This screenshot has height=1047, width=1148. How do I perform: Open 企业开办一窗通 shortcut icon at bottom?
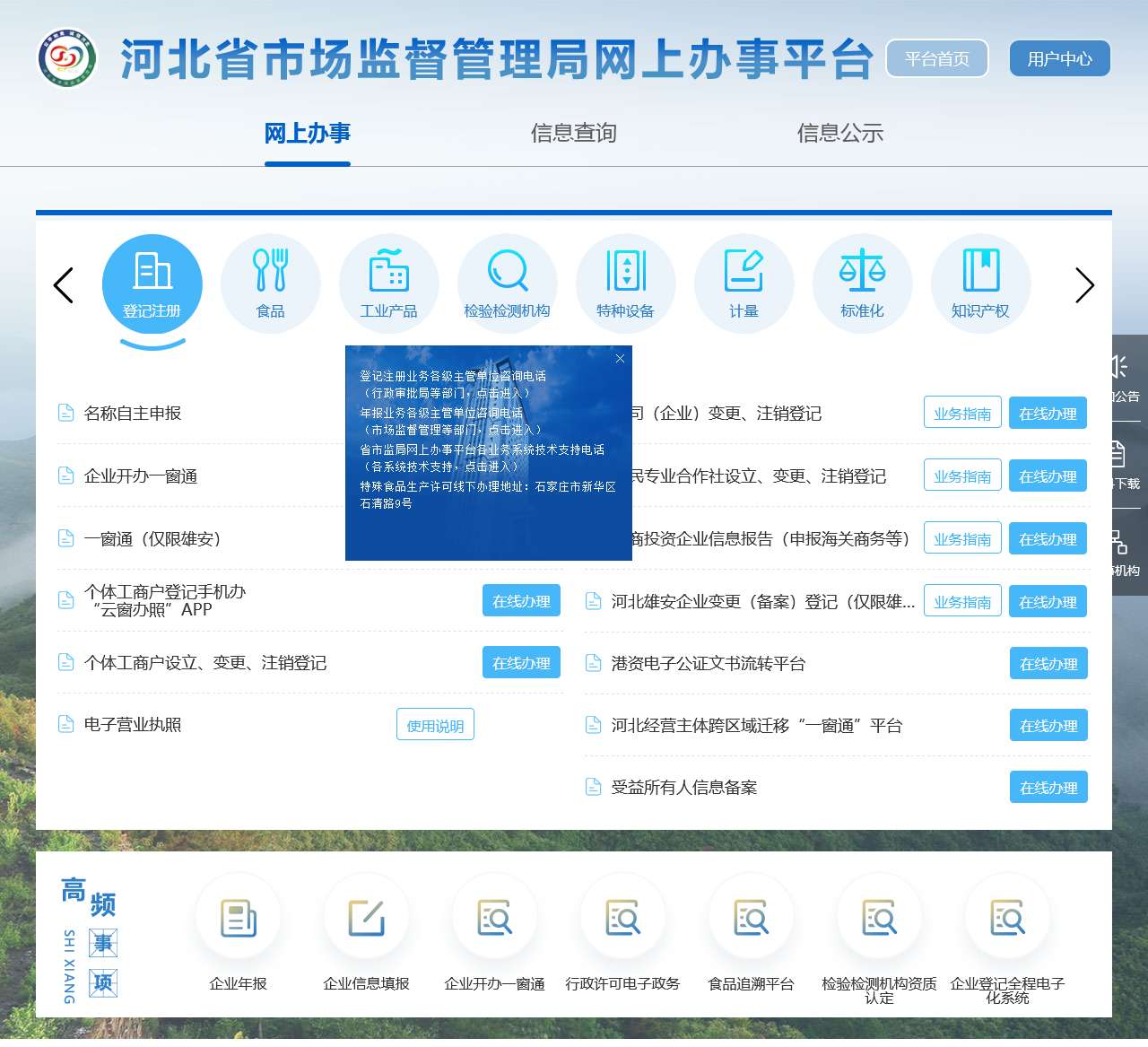[495, 918]
